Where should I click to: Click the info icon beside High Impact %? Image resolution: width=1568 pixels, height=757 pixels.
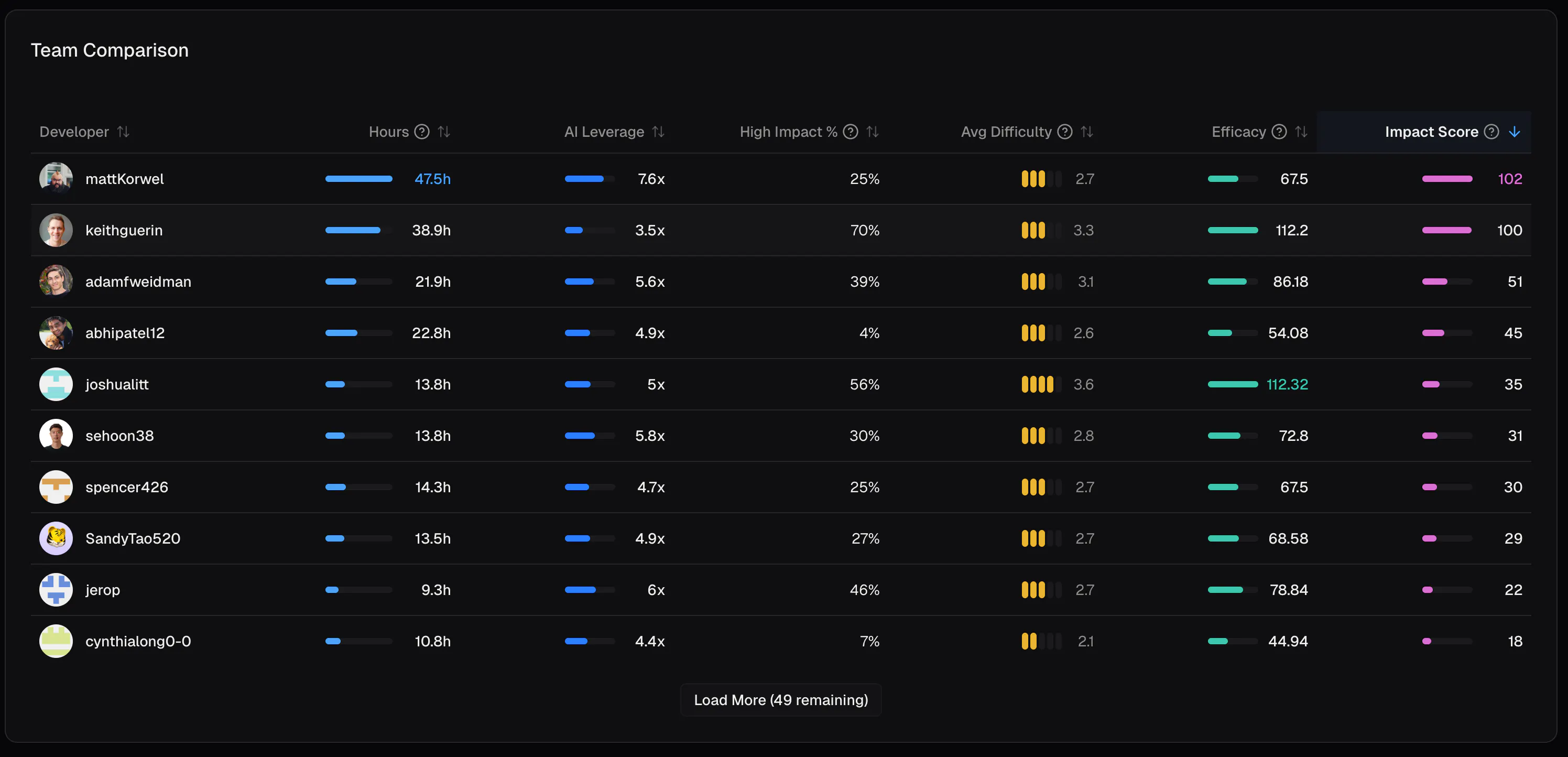pos(851,132)
